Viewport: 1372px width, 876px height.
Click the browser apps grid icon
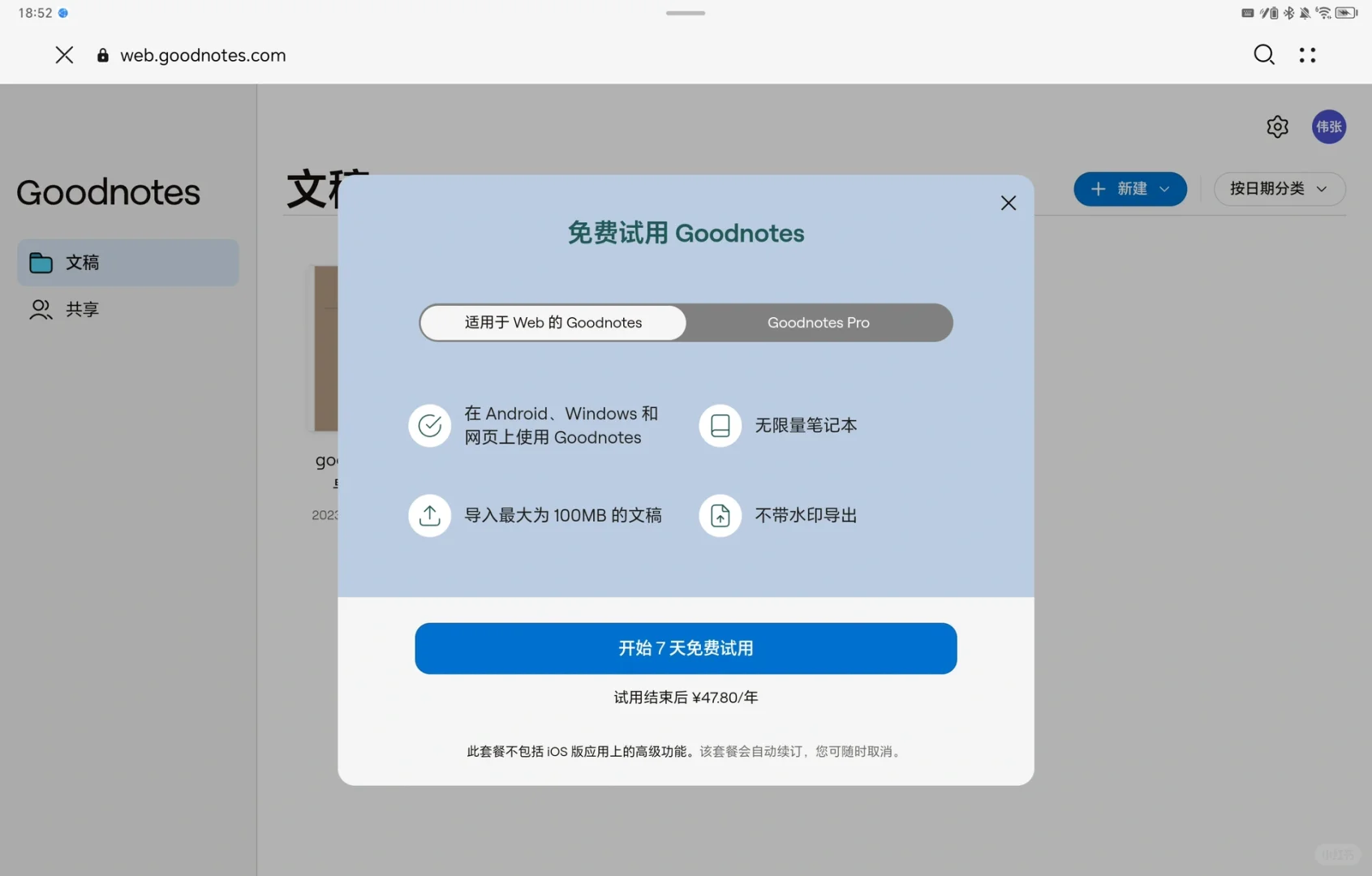pos(1308,54)
